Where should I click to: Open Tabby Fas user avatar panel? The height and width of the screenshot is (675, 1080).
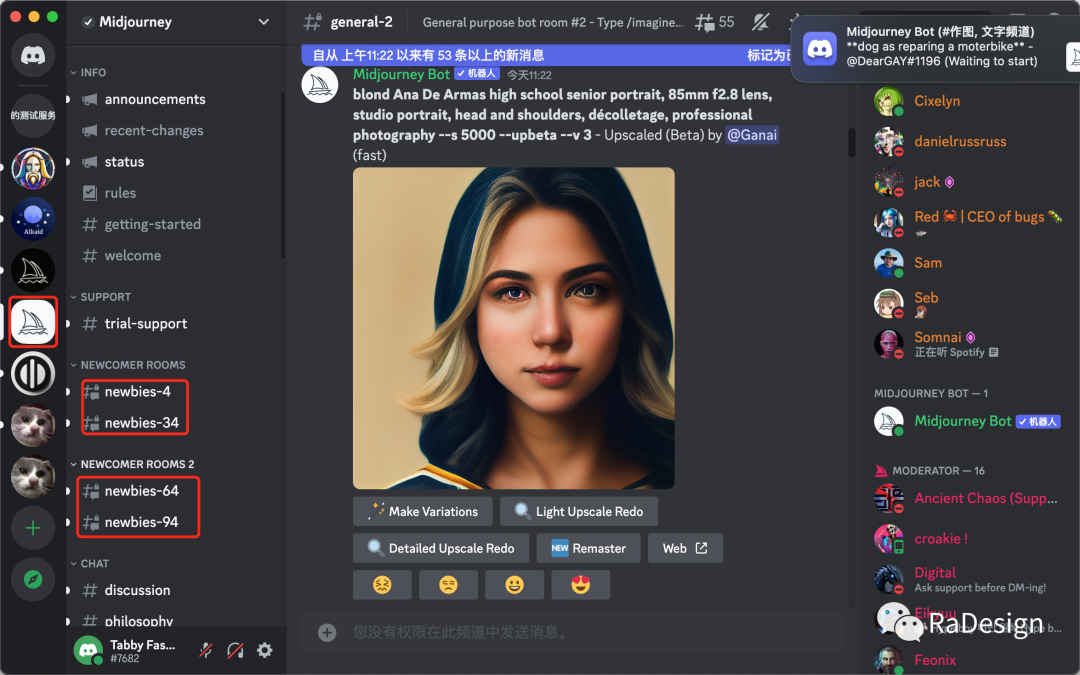pyautogui.click(x=88, y=650)
